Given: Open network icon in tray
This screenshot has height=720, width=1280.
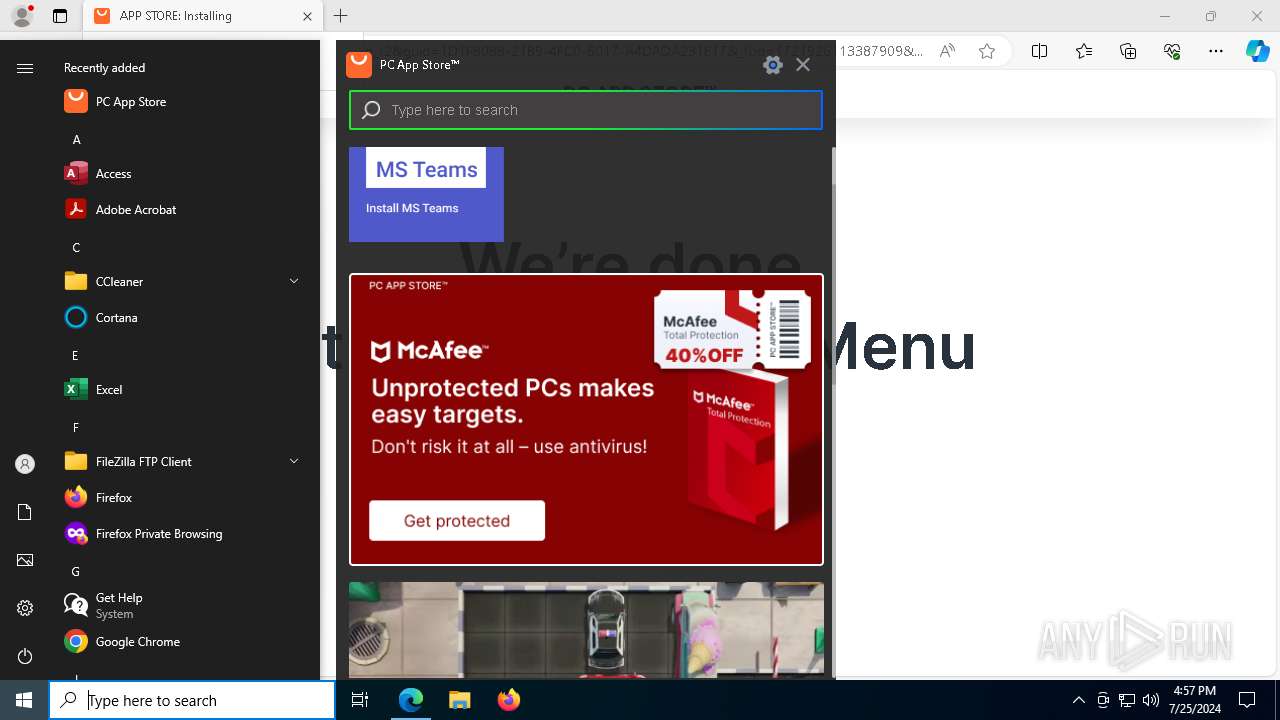Looking at the screenshot, I should [x=1127, y=700].
